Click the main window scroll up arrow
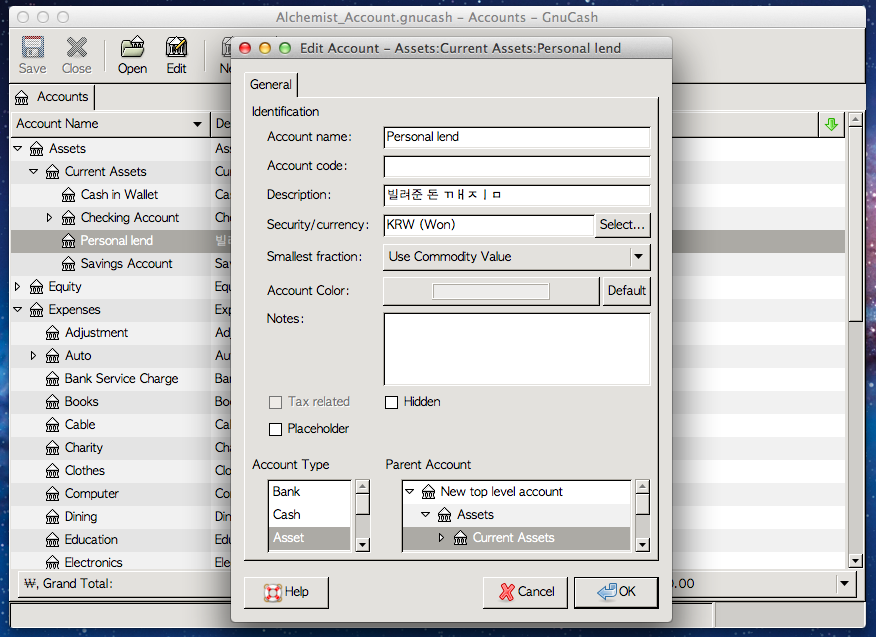This screenshot has height=637, width=876. tap(855, 119)
